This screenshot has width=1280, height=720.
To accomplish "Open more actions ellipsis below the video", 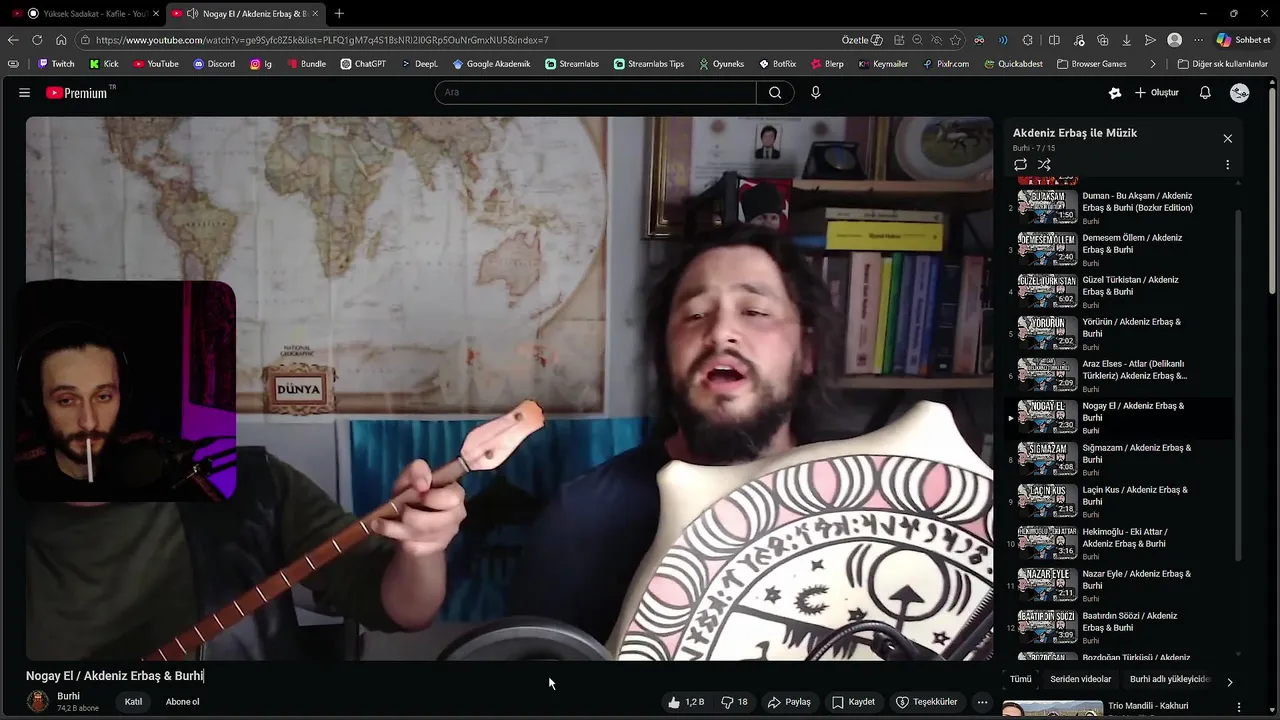I will click(982, 702).
